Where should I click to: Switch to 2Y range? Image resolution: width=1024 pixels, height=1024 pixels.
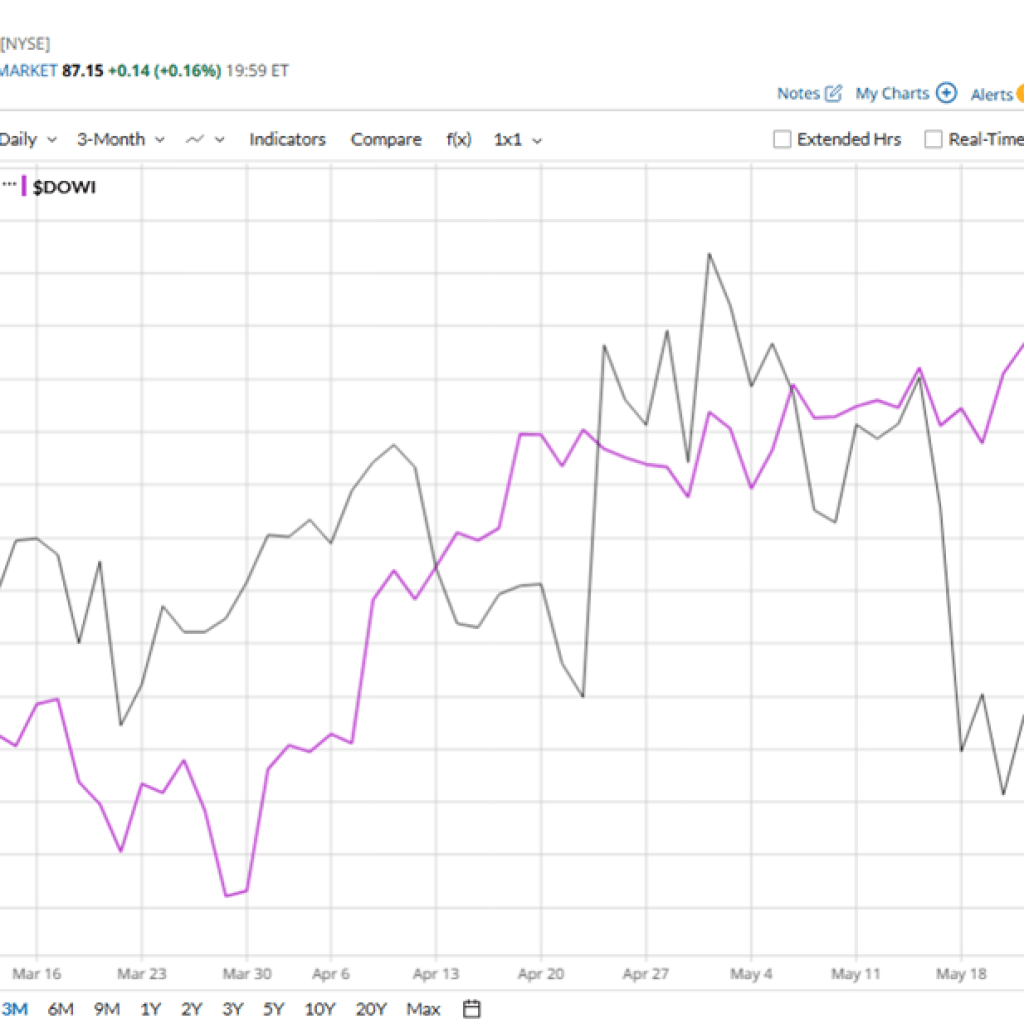tap(191, 1009)
